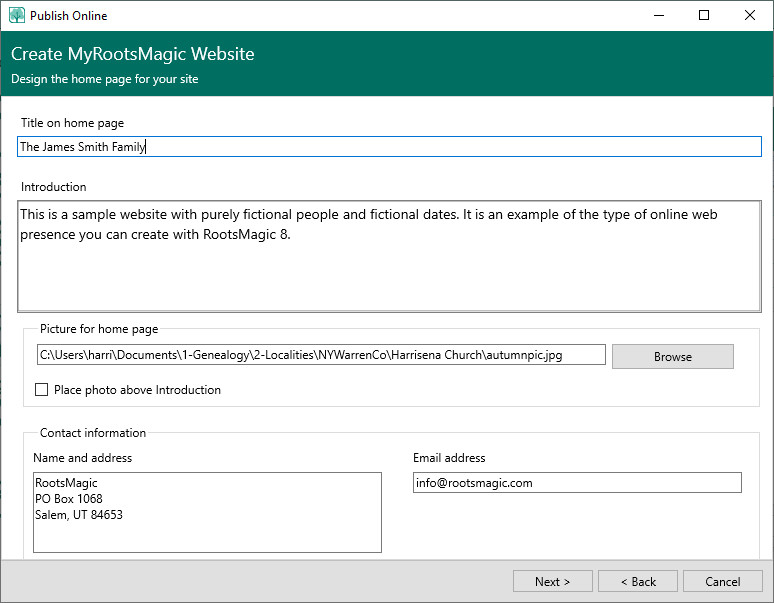Select the picture file path field
Viewport: 774px width, 603px height.
(x=320, y=355)
